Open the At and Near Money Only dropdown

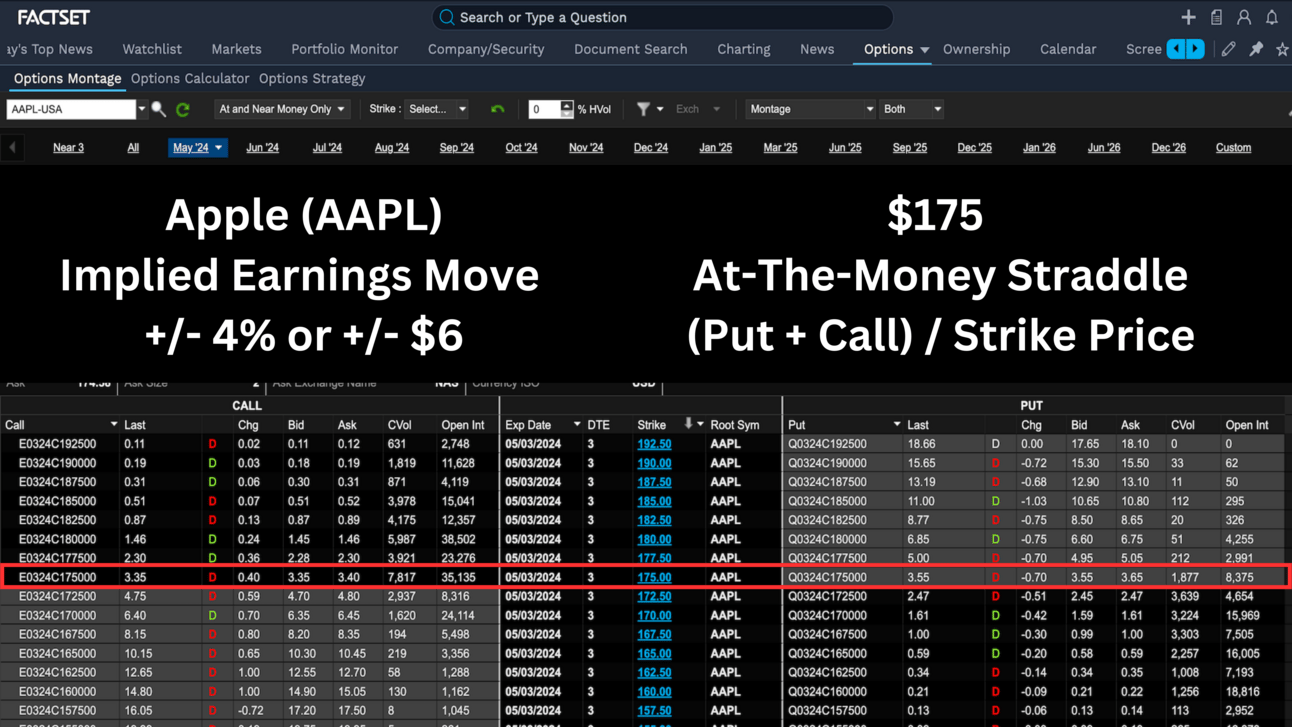(x=281, y=109)
